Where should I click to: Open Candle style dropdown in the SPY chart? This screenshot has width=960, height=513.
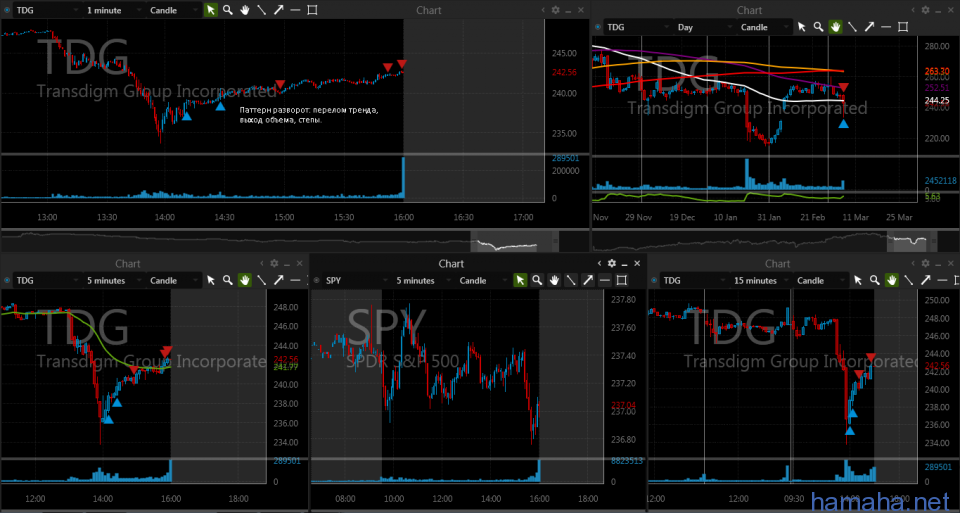pos(483,280)
